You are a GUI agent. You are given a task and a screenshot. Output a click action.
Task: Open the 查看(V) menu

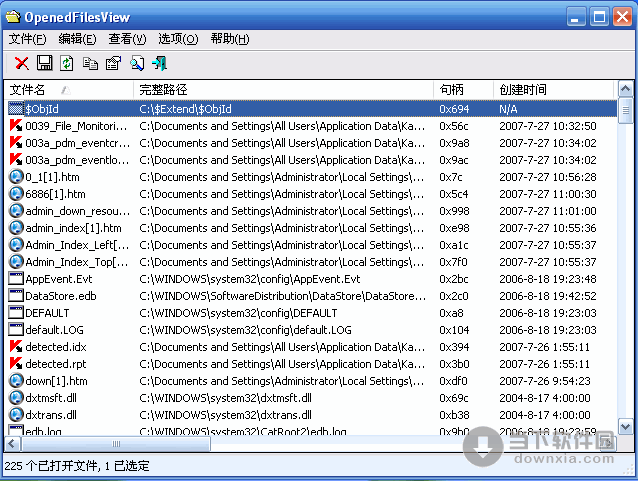[x=127, y=39]
